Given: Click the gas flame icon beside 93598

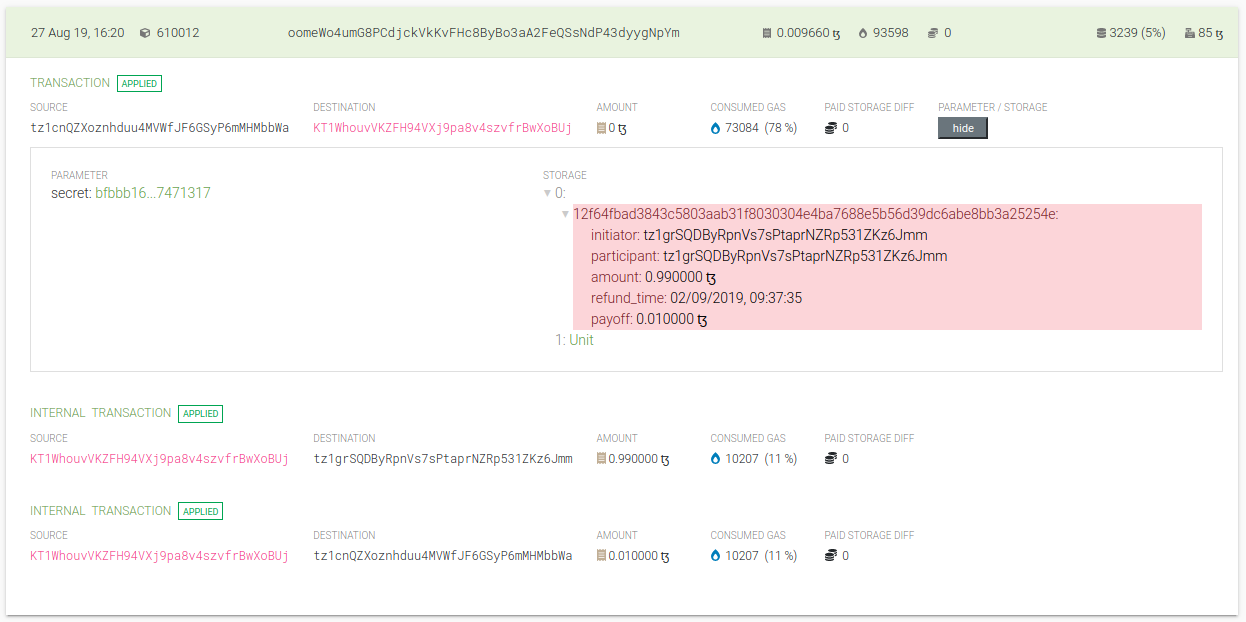Looking at the screenshot, I should click(863, 33).
